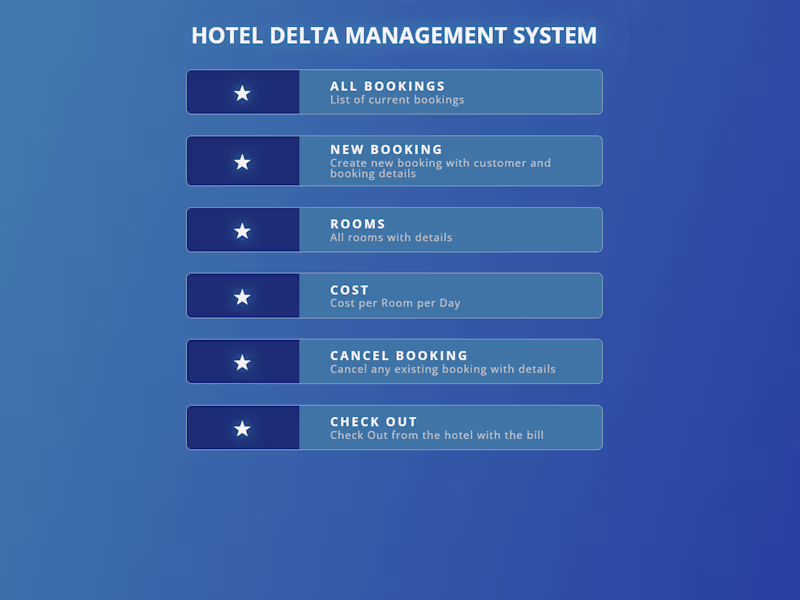The image size is (800, 600).
Task: Choose the CANCEL BOOKING heading
Action: coord(399,356)
